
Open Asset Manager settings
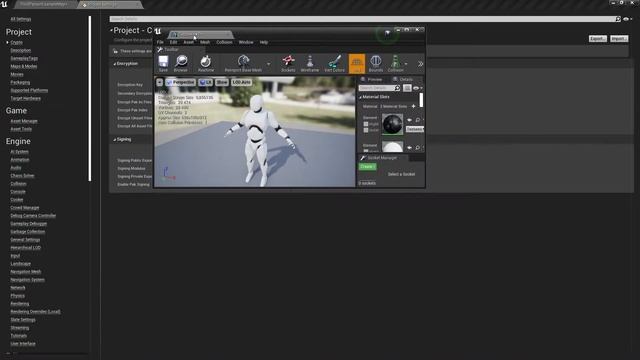point(24,121)
